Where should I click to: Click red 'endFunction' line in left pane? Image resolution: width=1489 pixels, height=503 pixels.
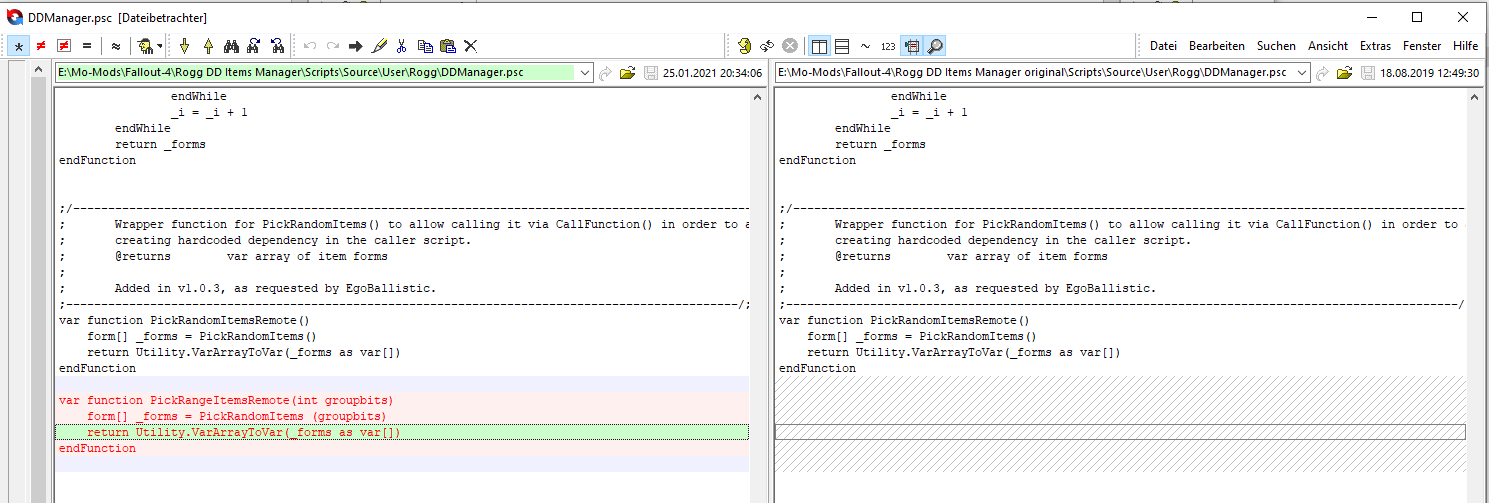coord(97,448)
